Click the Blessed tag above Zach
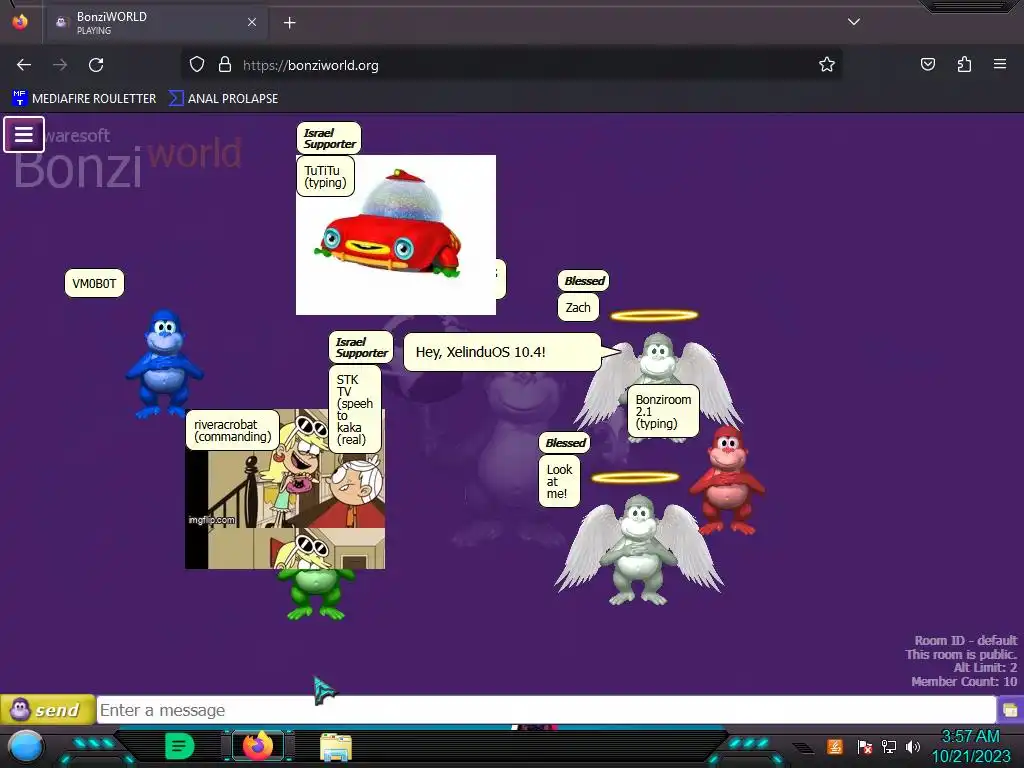The width and height of the screenshot is (1024, 768). pos(583,281)
